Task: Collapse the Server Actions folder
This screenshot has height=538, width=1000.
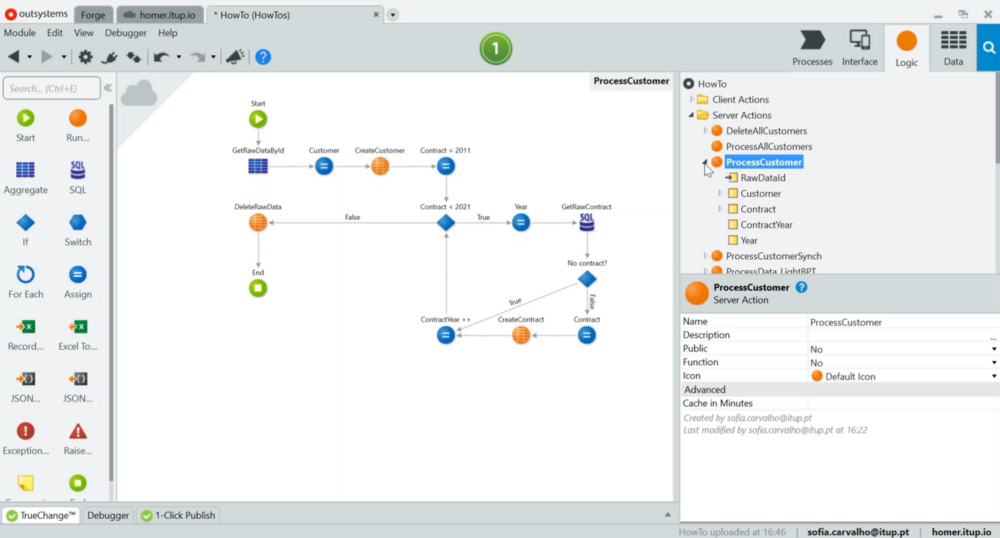Action: [x=691, y=115]
